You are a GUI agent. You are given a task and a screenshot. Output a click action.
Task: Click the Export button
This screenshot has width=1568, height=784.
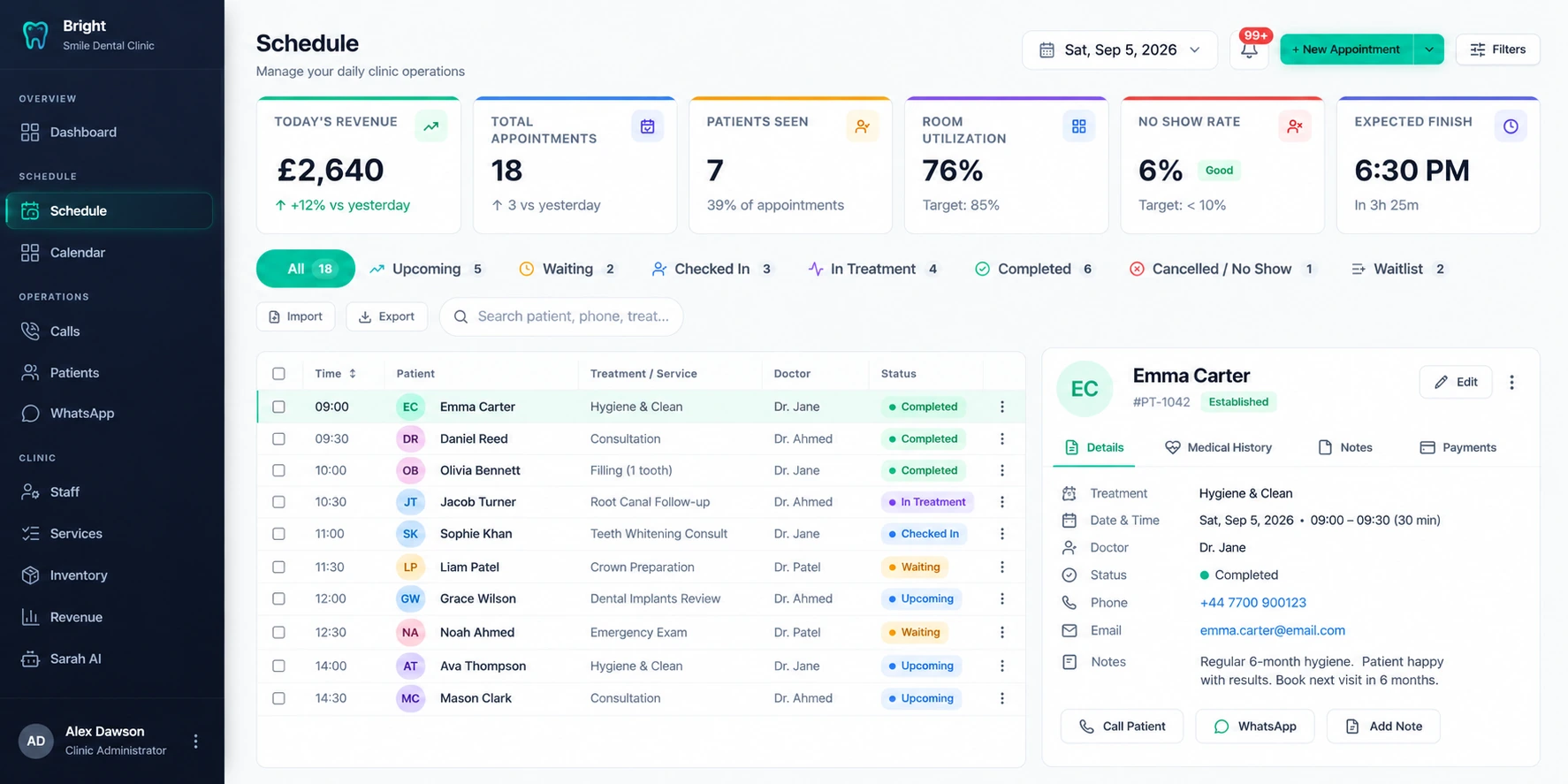(386, 316)
